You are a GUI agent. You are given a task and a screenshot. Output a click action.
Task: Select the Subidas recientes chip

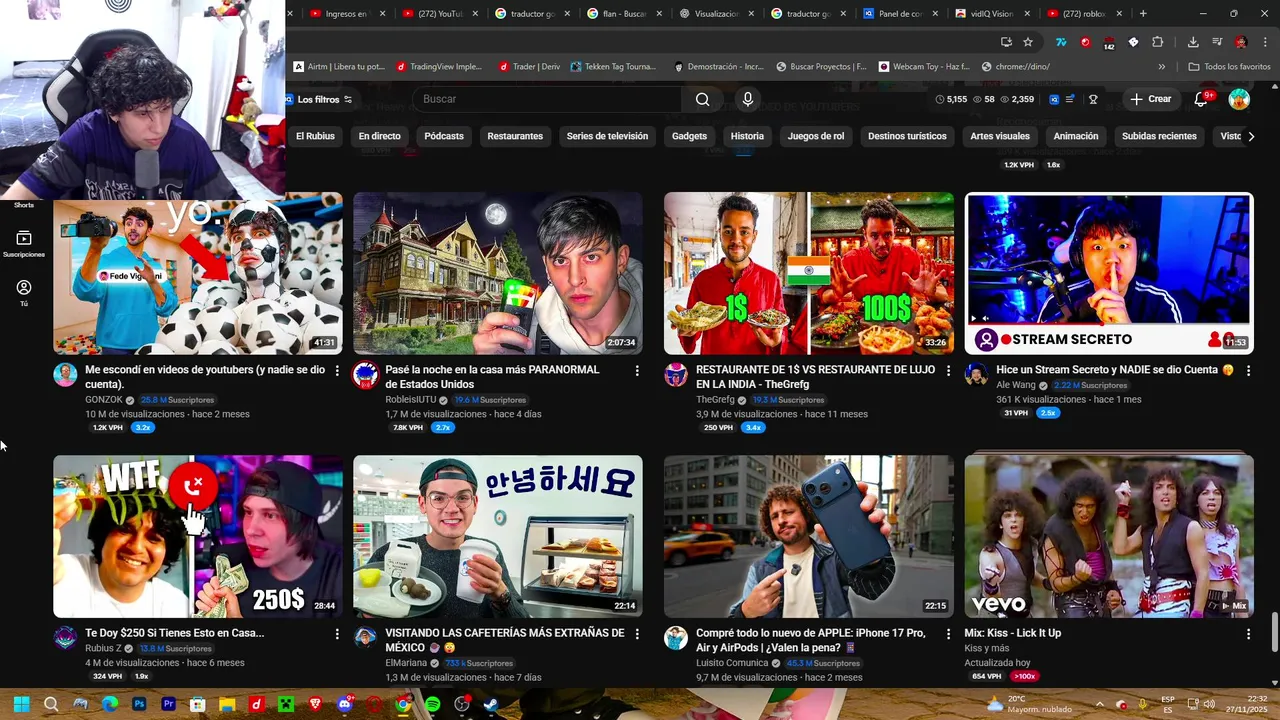pos(1159,136)
